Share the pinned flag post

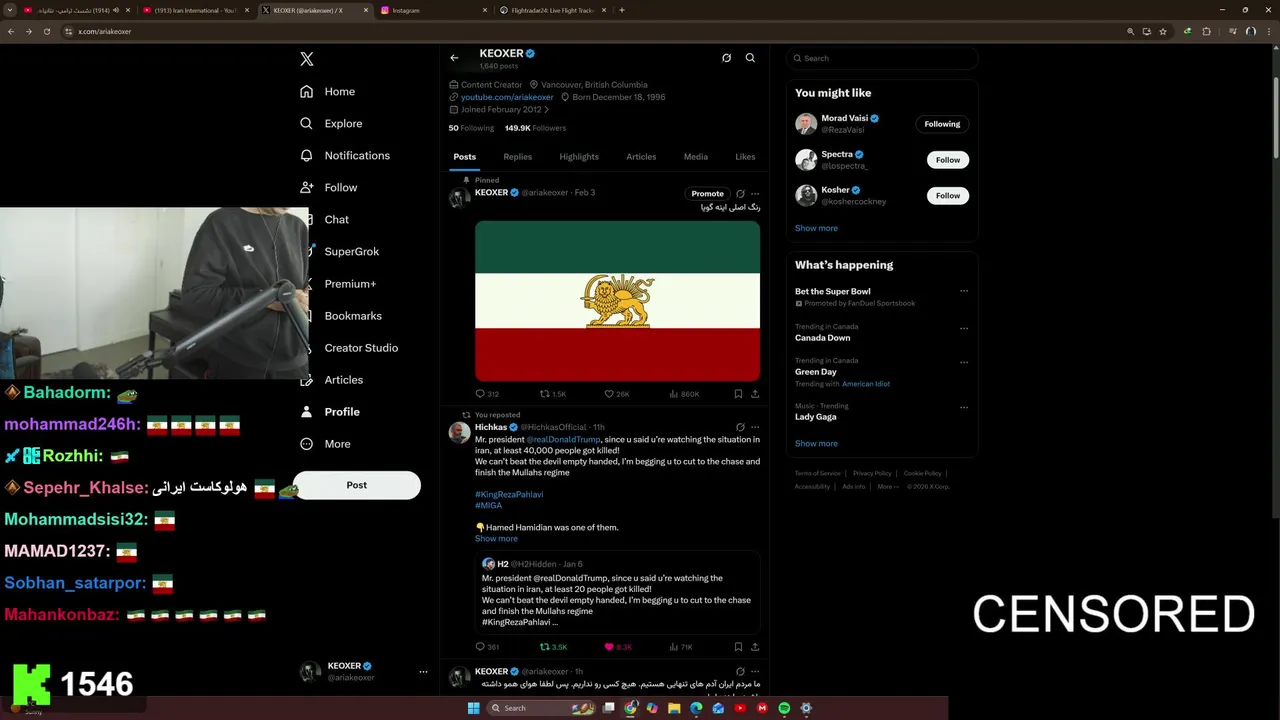pos(755,394)
